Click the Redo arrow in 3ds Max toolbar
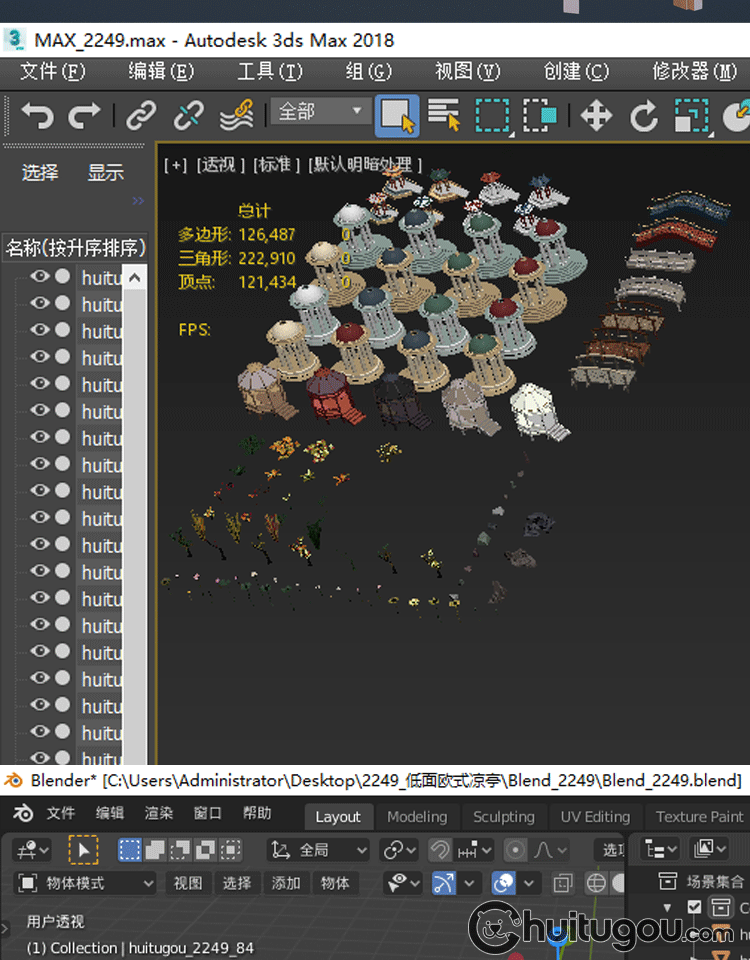This screenshot has width=750, height=960. pyautogui.click(x=84, y=116)
